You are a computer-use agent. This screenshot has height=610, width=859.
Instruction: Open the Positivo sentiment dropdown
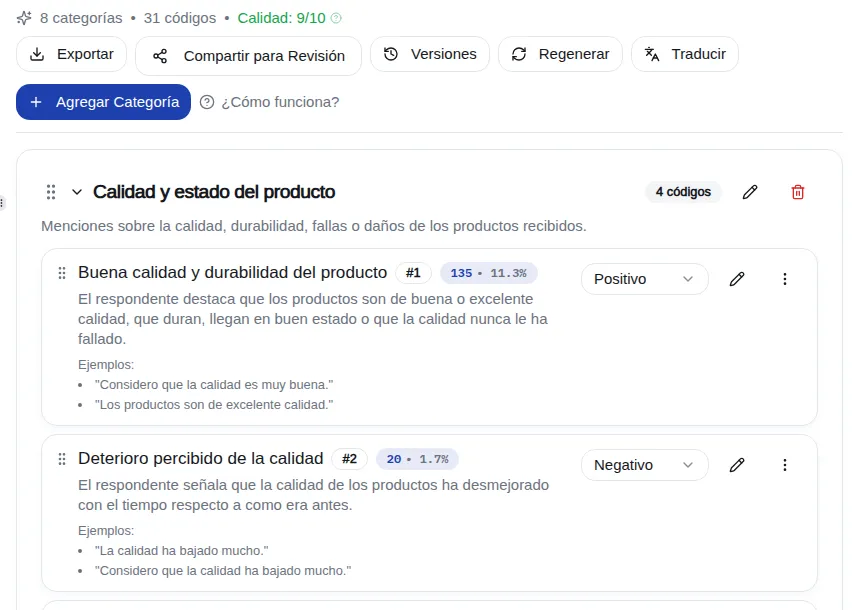pyautogui.click(x=644, y=279)
